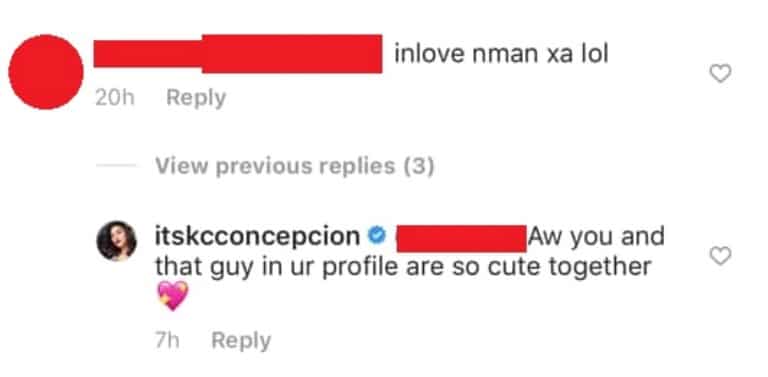Click the 7h timestamp
Viewport: 768px width, 377px height.
(x=167, y=341)
